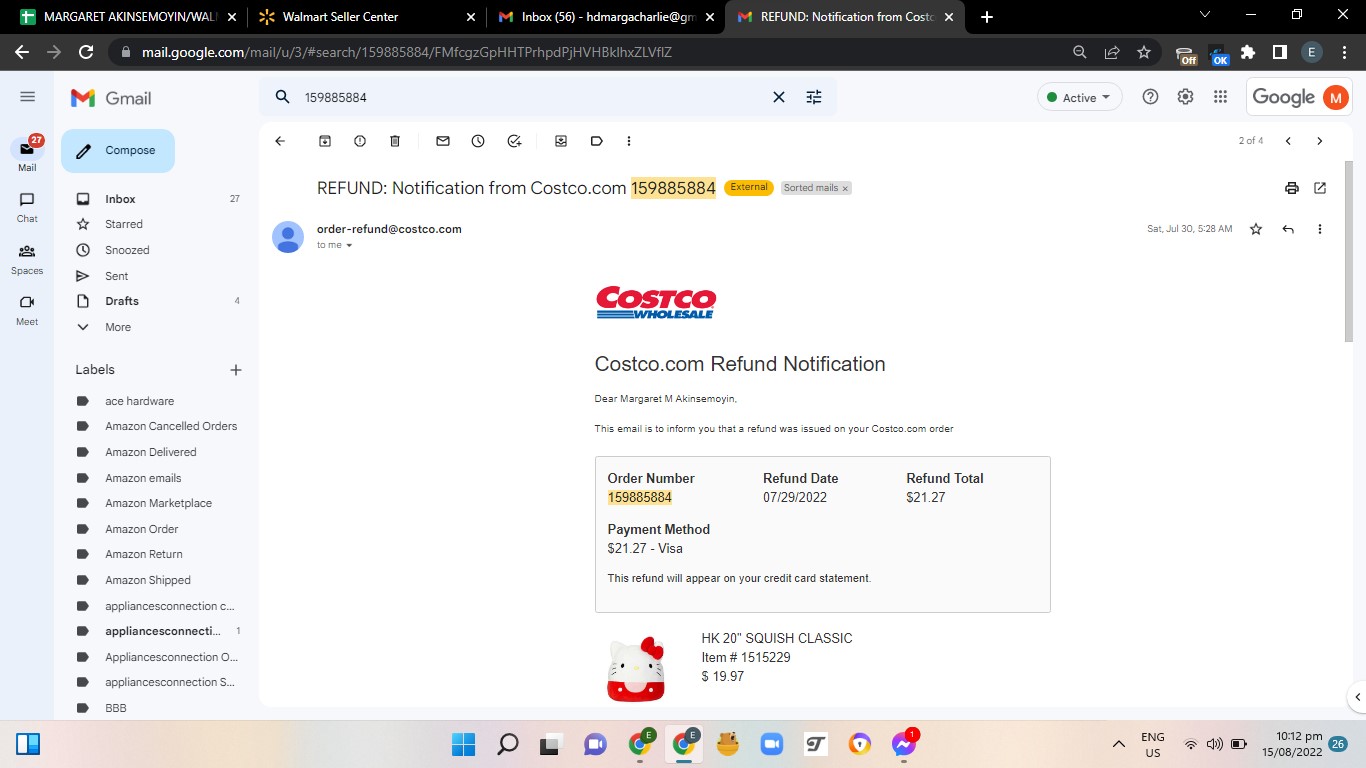The height and width of the screenshot is (768, 1366).
Task: Open a new browser tab
Action: click(987, 17)
